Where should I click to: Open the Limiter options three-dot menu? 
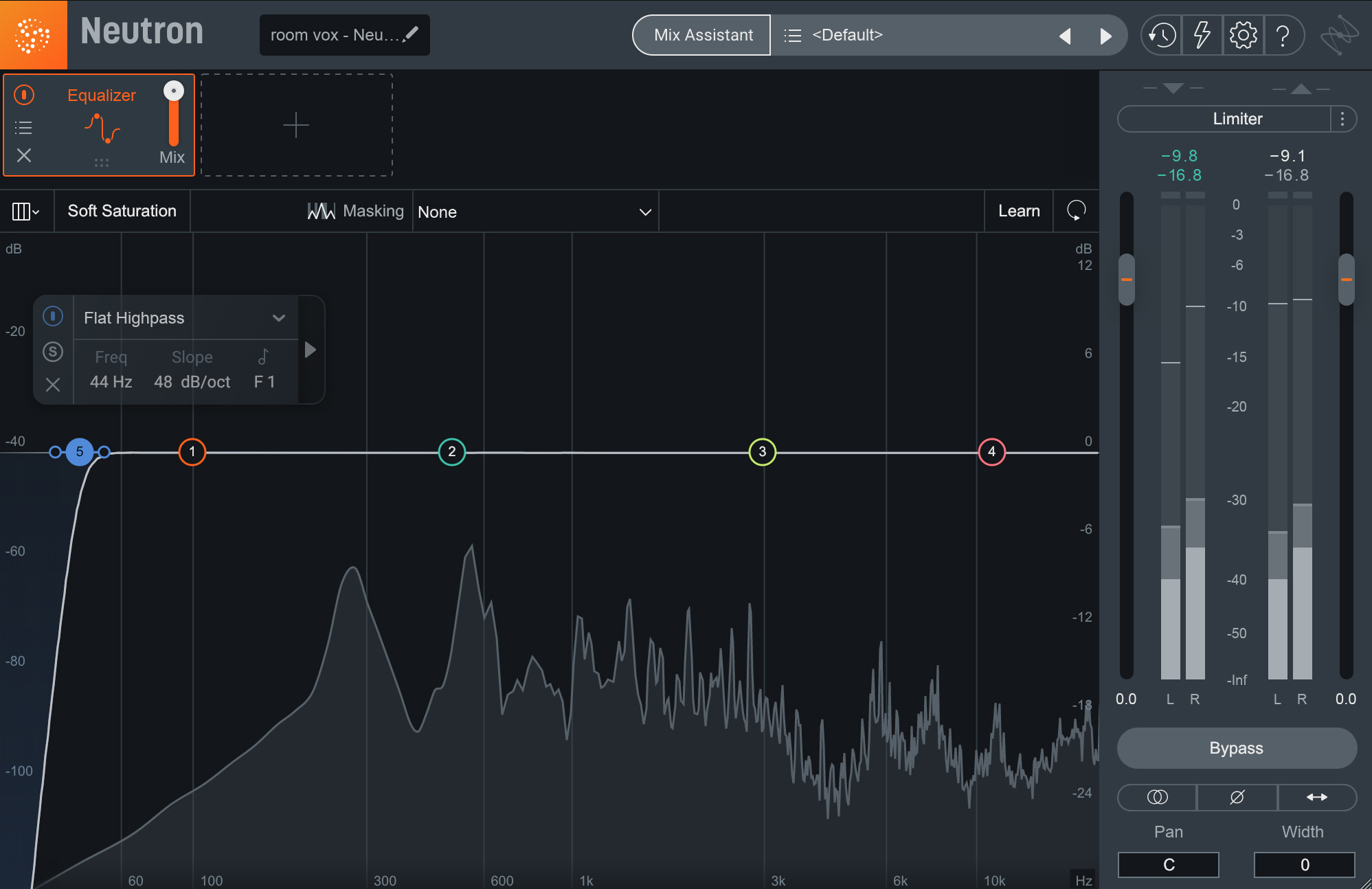(1342, 119)
